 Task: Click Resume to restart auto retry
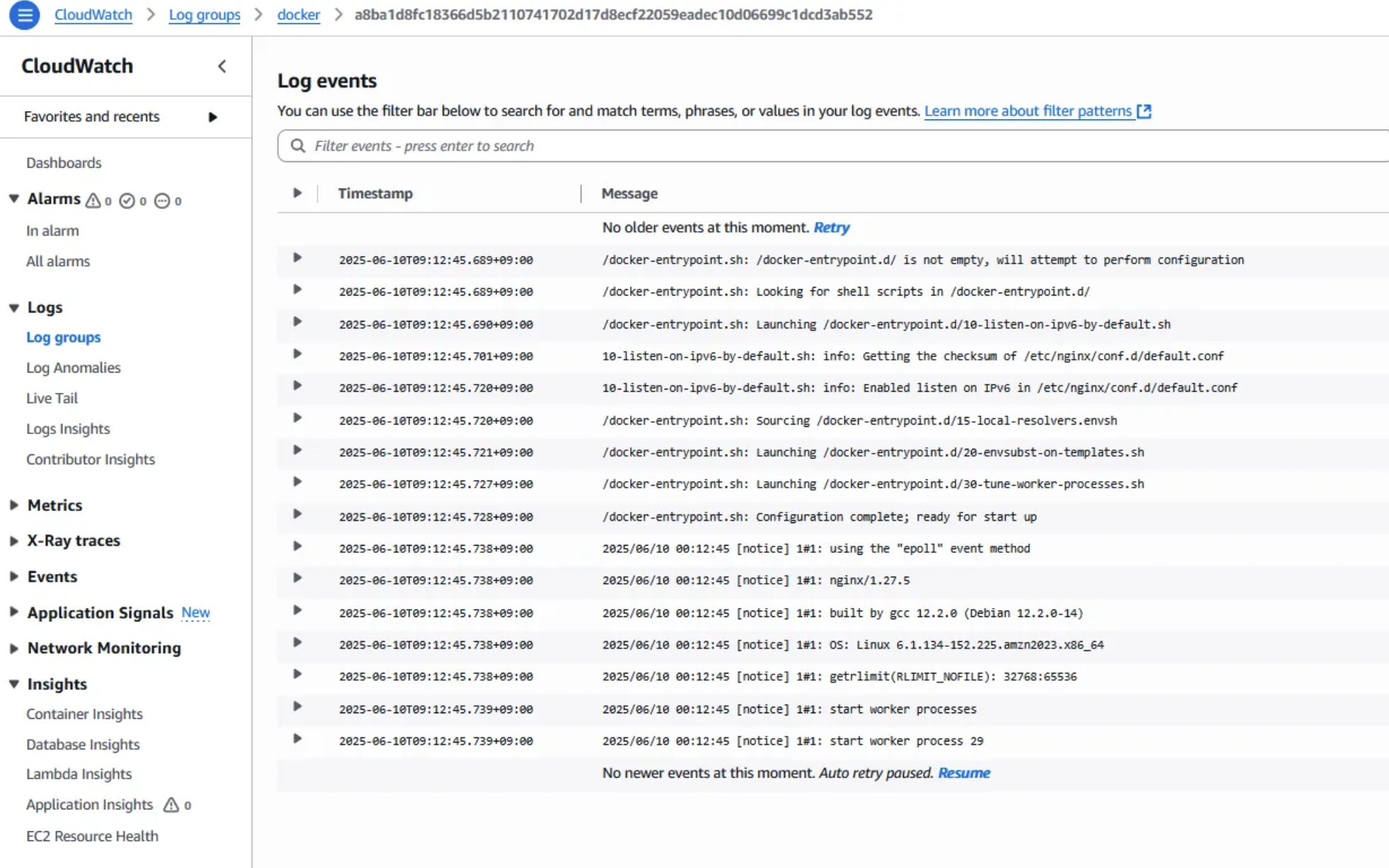(963, 773)
